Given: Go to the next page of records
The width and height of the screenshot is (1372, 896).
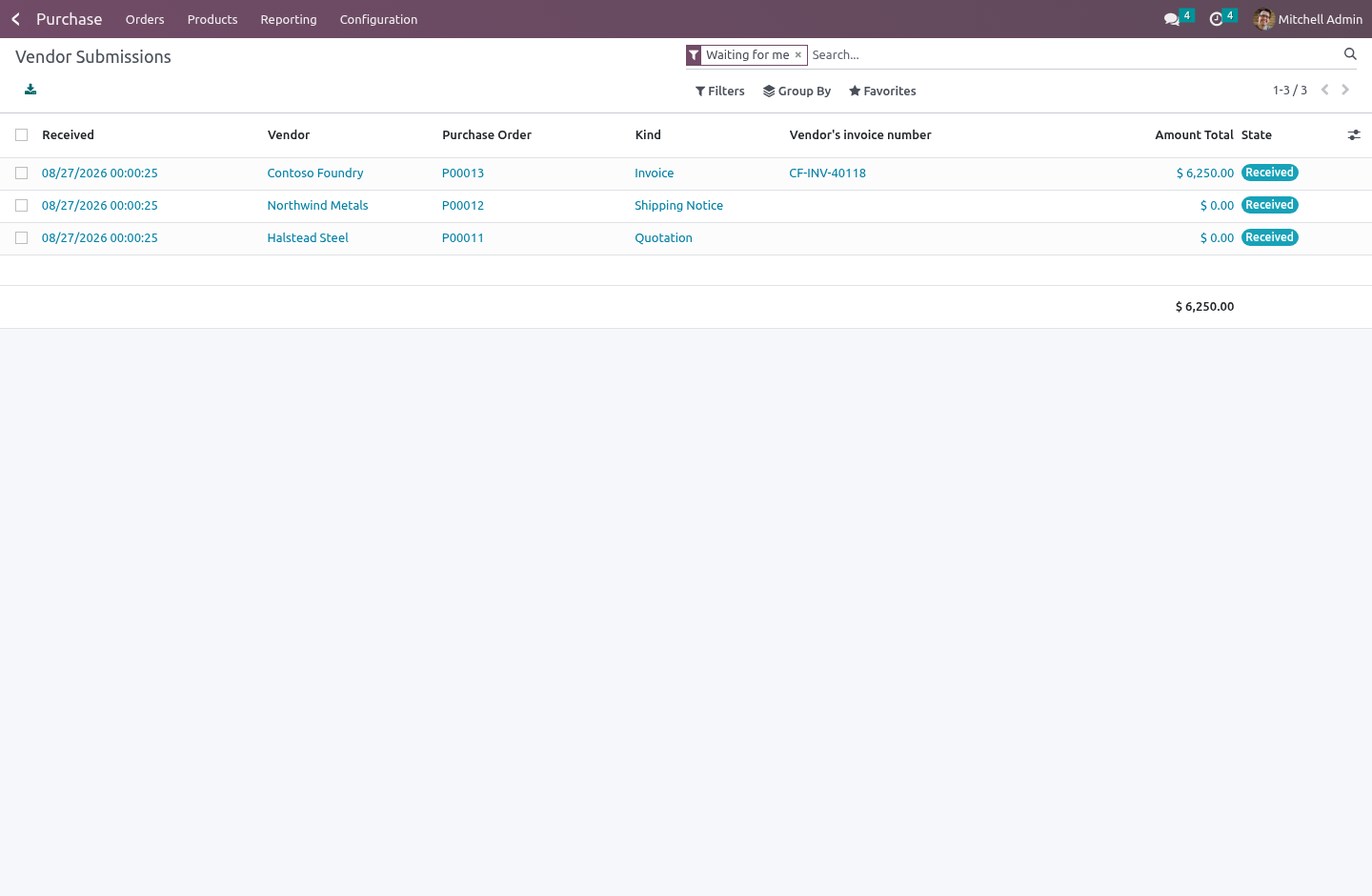Looking at the screenshot, I should tap(1345, 90).
